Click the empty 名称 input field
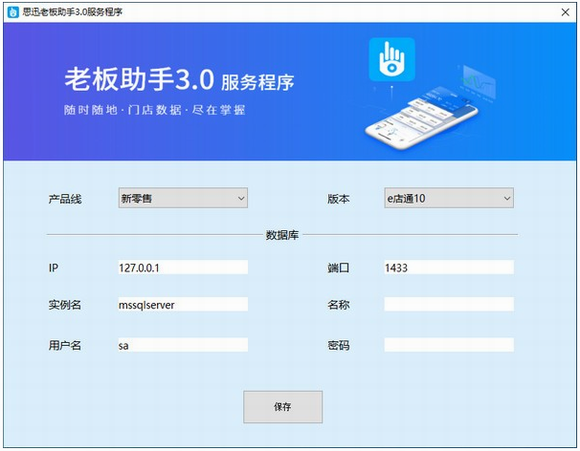This screenshot has height=451, width=580. pos(449,304)
